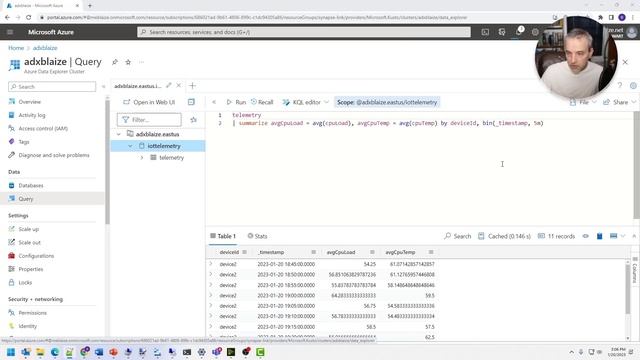Open File Explorer from the taskbar
This screenshot has height=360, width=640.
pyautogui.click(x=40, y=352)
